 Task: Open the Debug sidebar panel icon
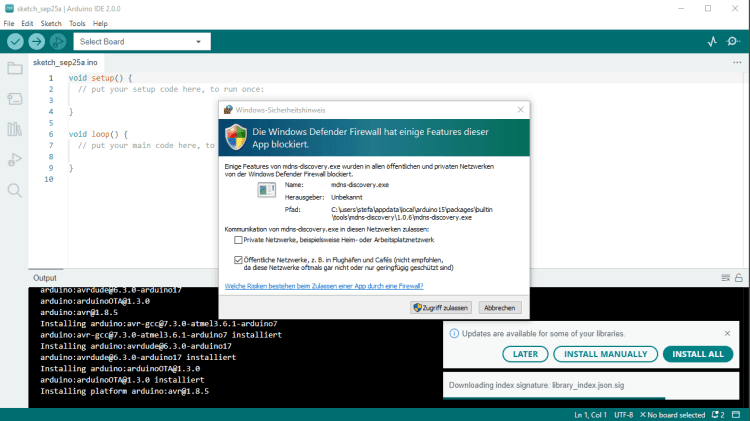[14, 160]
